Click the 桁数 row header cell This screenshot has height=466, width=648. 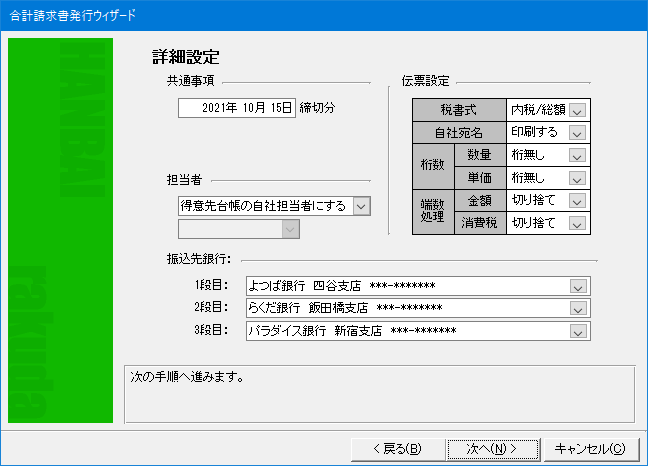[x=433, y=166]
